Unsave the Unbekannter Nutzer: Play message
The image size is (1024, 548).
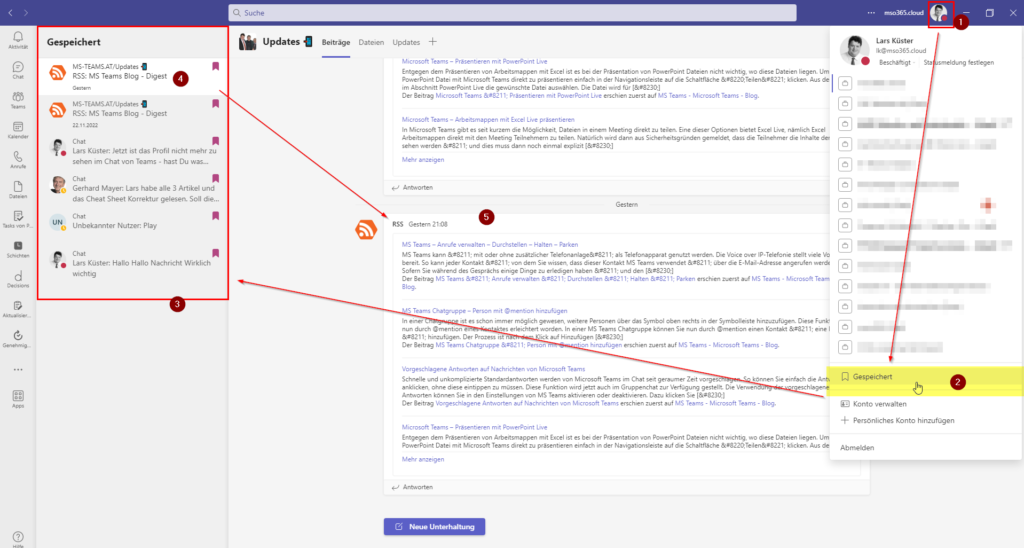tap(216, 216)
